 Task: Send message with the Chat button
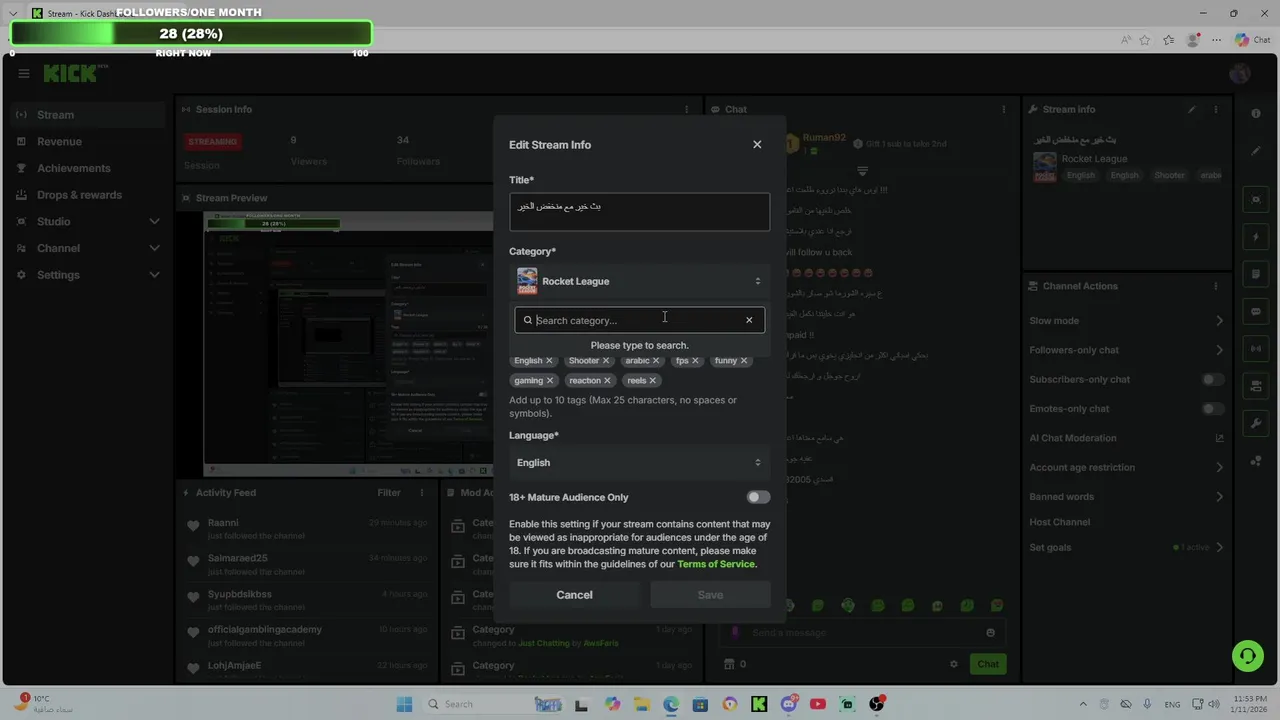988,664
